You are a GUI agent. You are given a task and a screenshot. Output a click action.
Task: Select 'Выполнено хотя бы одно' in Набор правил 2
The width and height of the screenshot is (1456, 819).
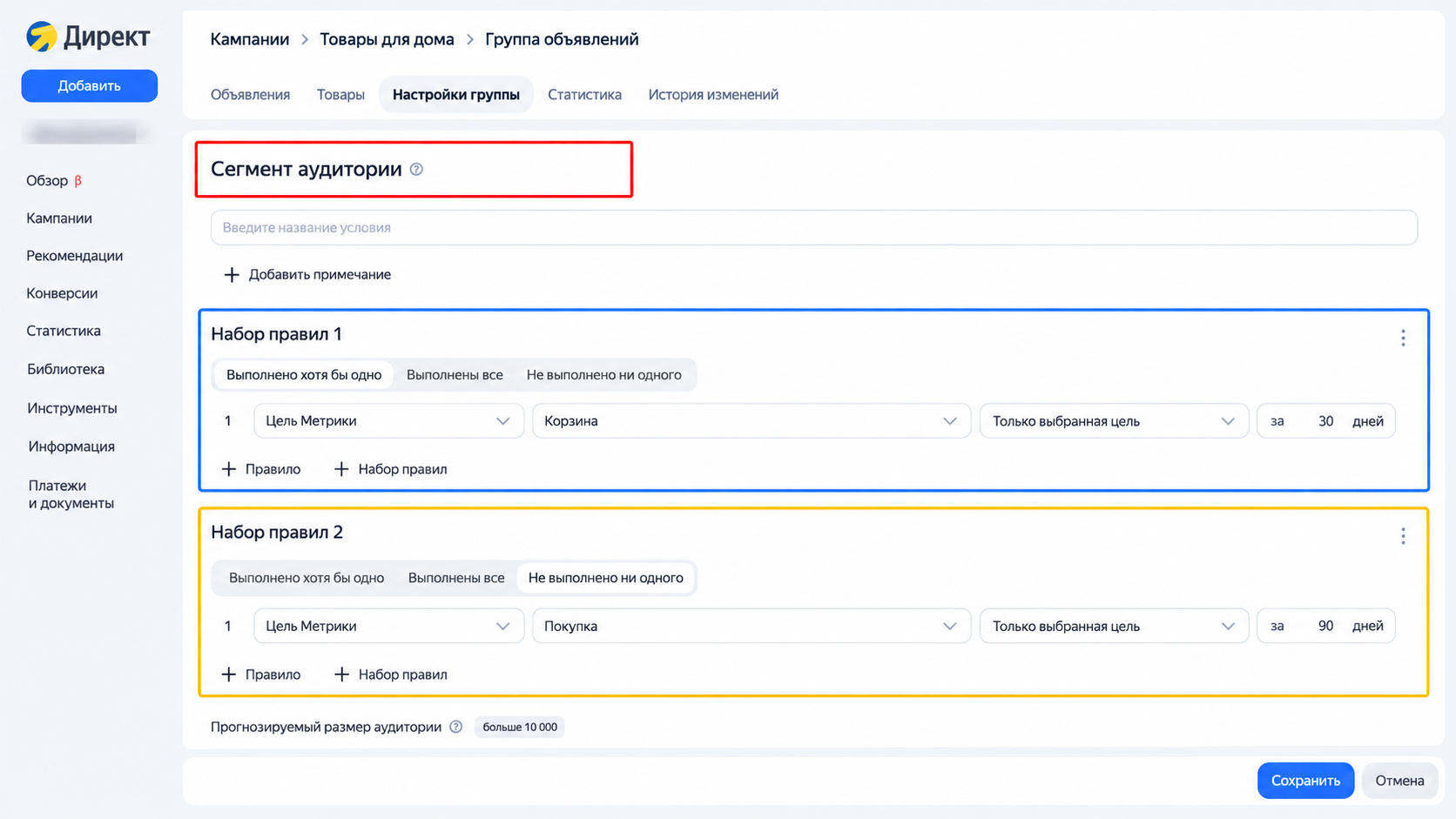[x=307, y=578]
